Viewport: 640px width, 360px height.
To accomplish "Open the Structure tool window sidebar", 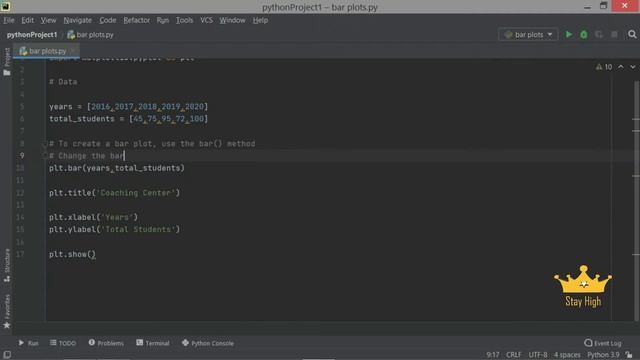I will coord(7,265).
